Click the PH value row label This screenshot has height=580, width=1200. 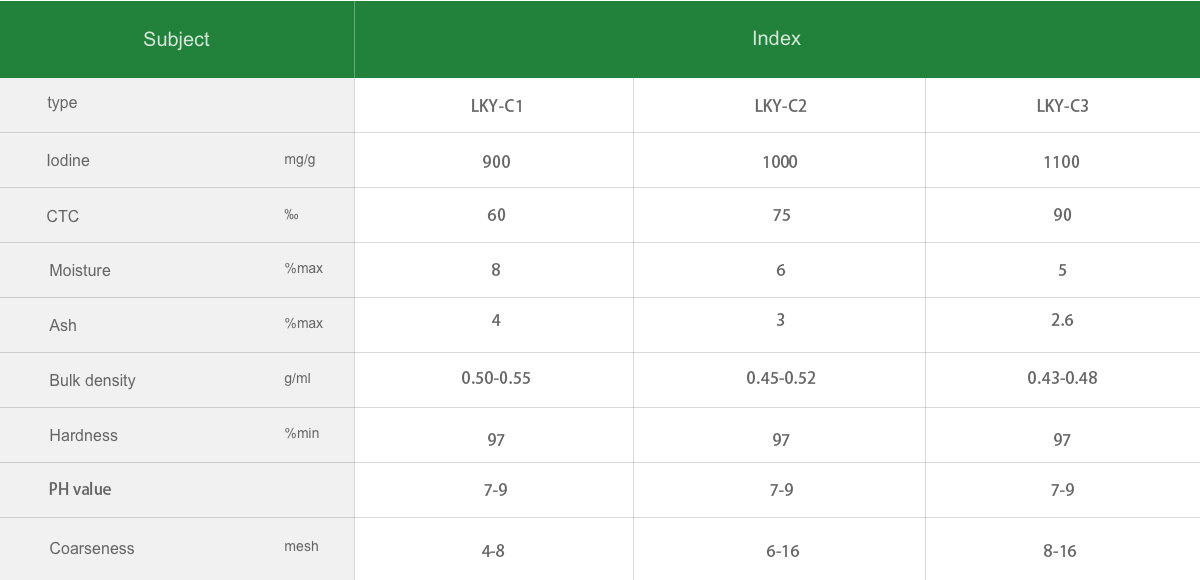tap(80, 489)
